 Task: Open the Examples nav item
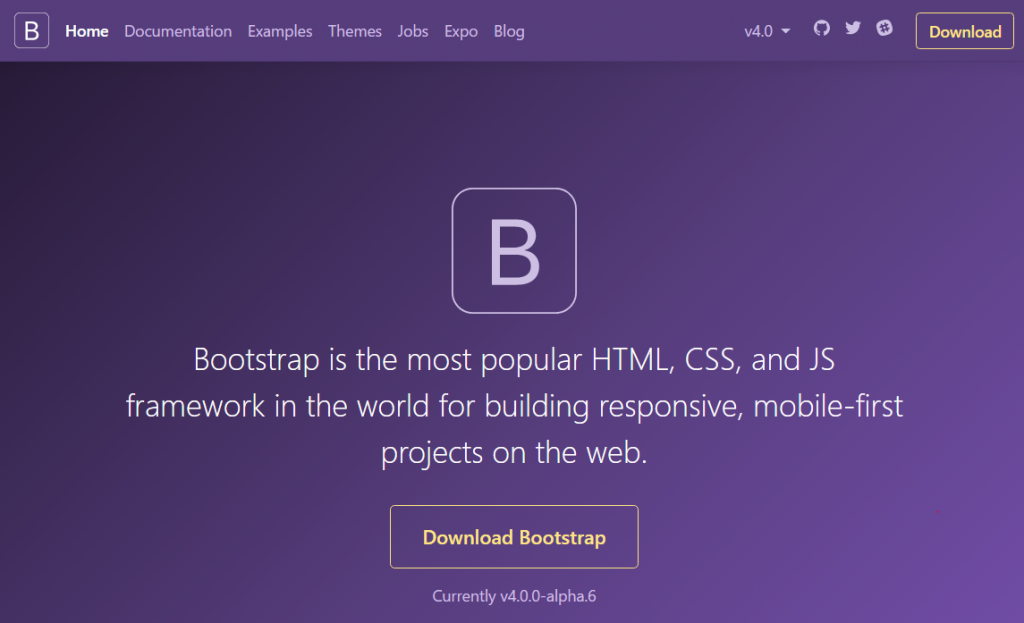[x=280, y=31]
